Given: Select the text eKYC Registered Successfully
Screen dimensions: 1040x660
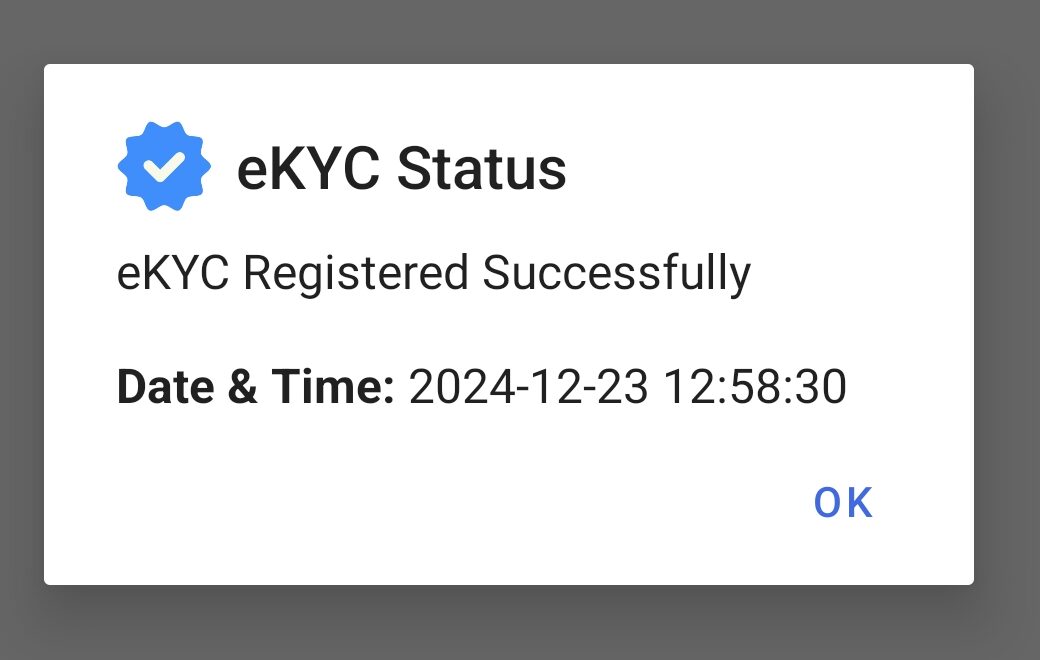Looking at the screenshot, I should 434,271.
